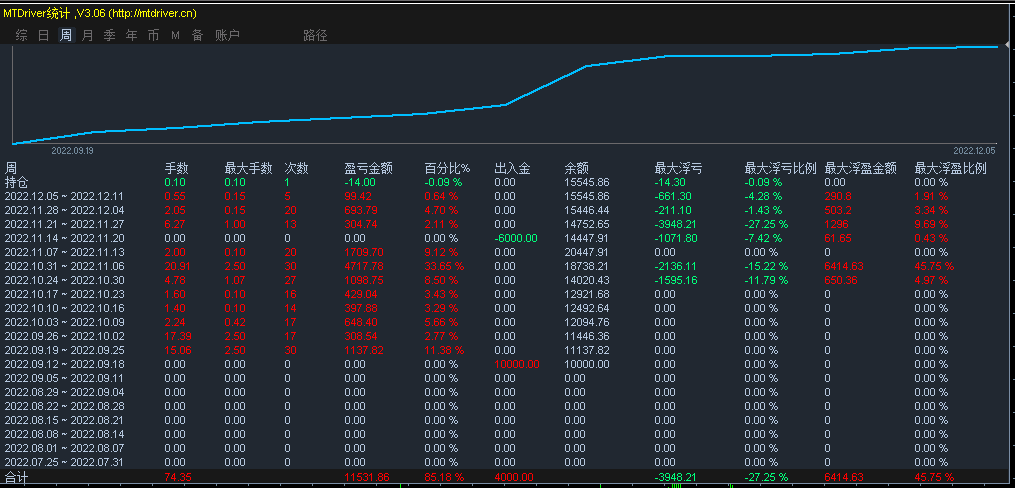Click the -1071.80 floating loss value
Screen dimensions: 1015x488
(676, 238)
